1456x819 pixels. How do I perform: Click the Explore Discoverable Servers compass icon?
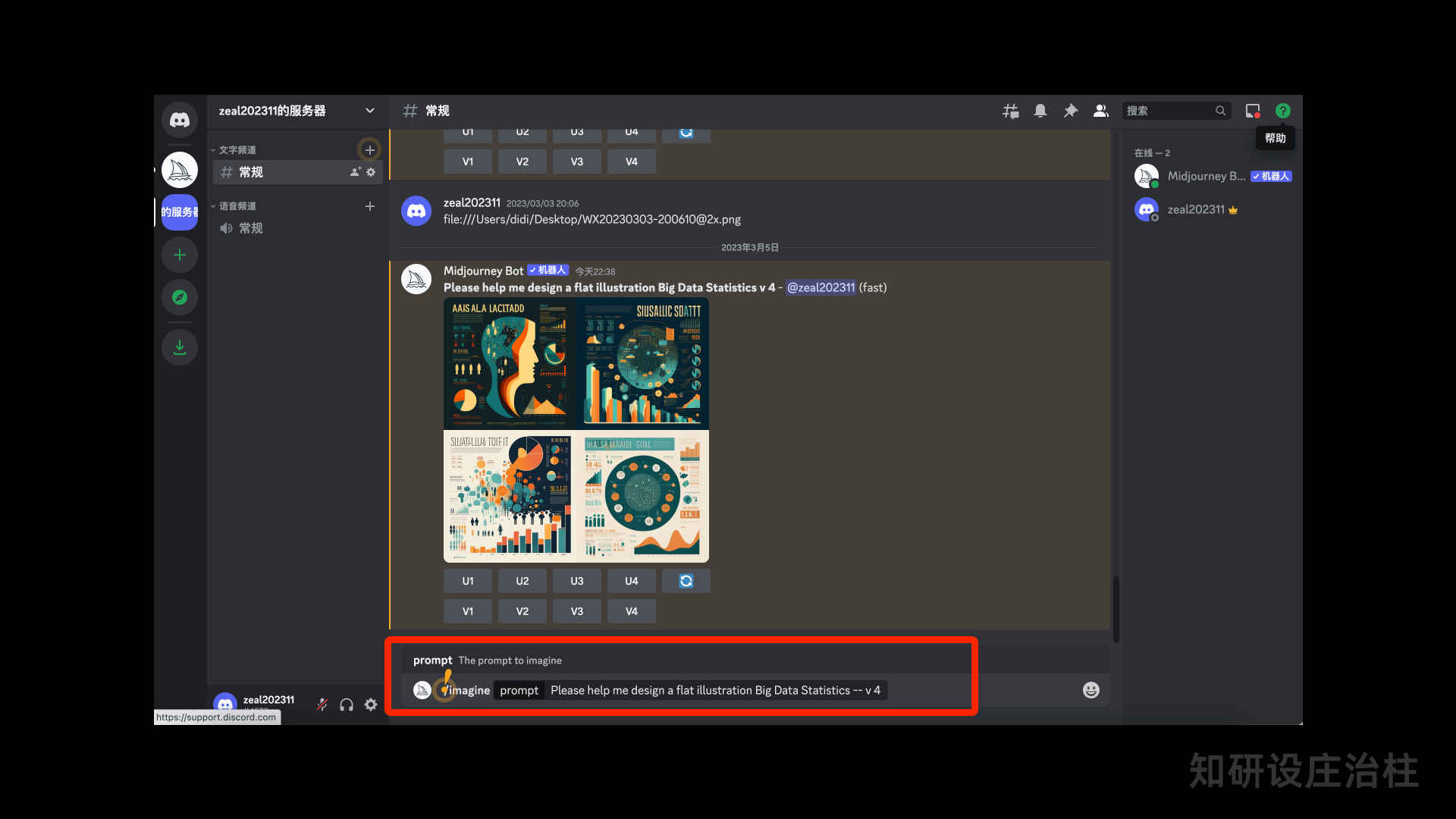point(180,297)
